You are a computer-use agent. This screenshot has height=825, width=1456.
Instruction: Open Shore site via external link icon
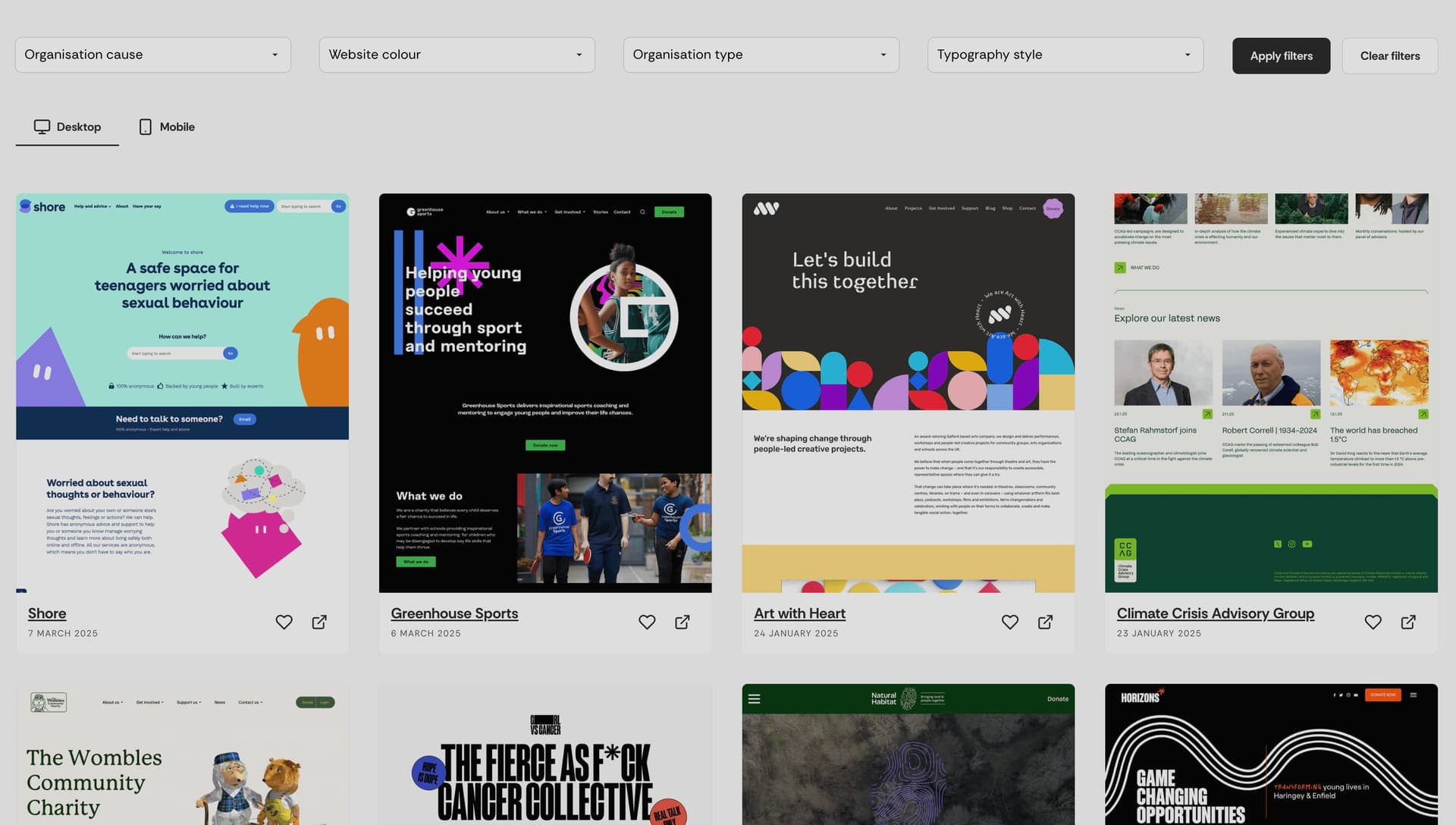click(x=319, y=622)
